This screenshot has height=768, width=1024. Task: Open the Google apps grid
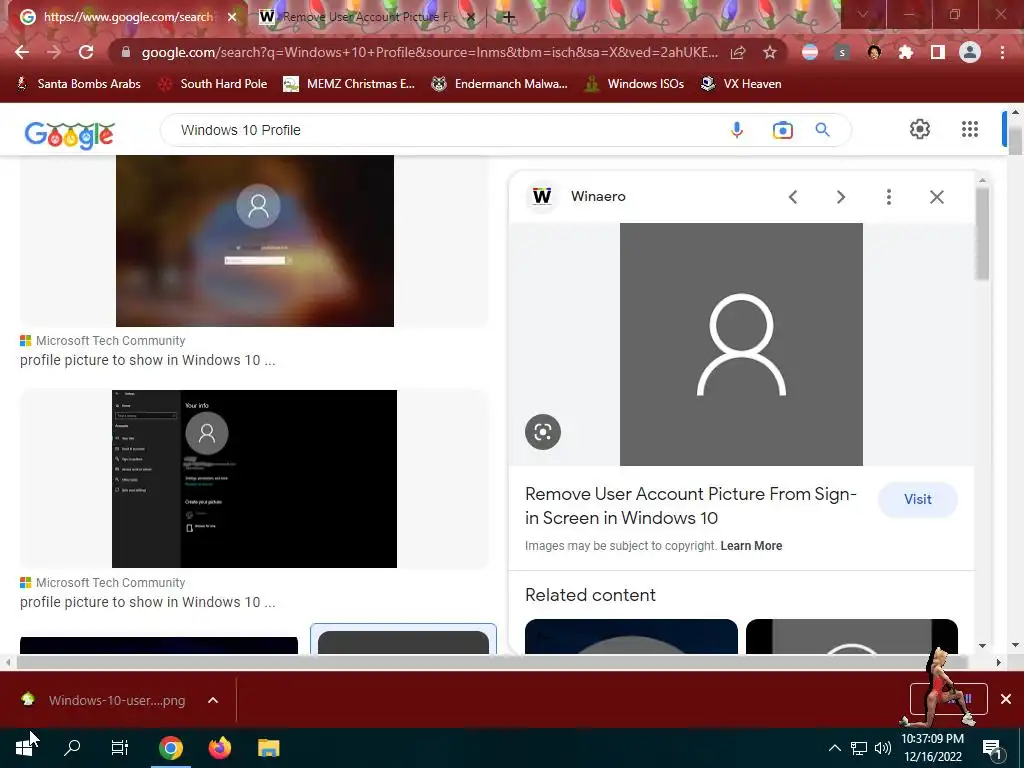click(970, 129)
